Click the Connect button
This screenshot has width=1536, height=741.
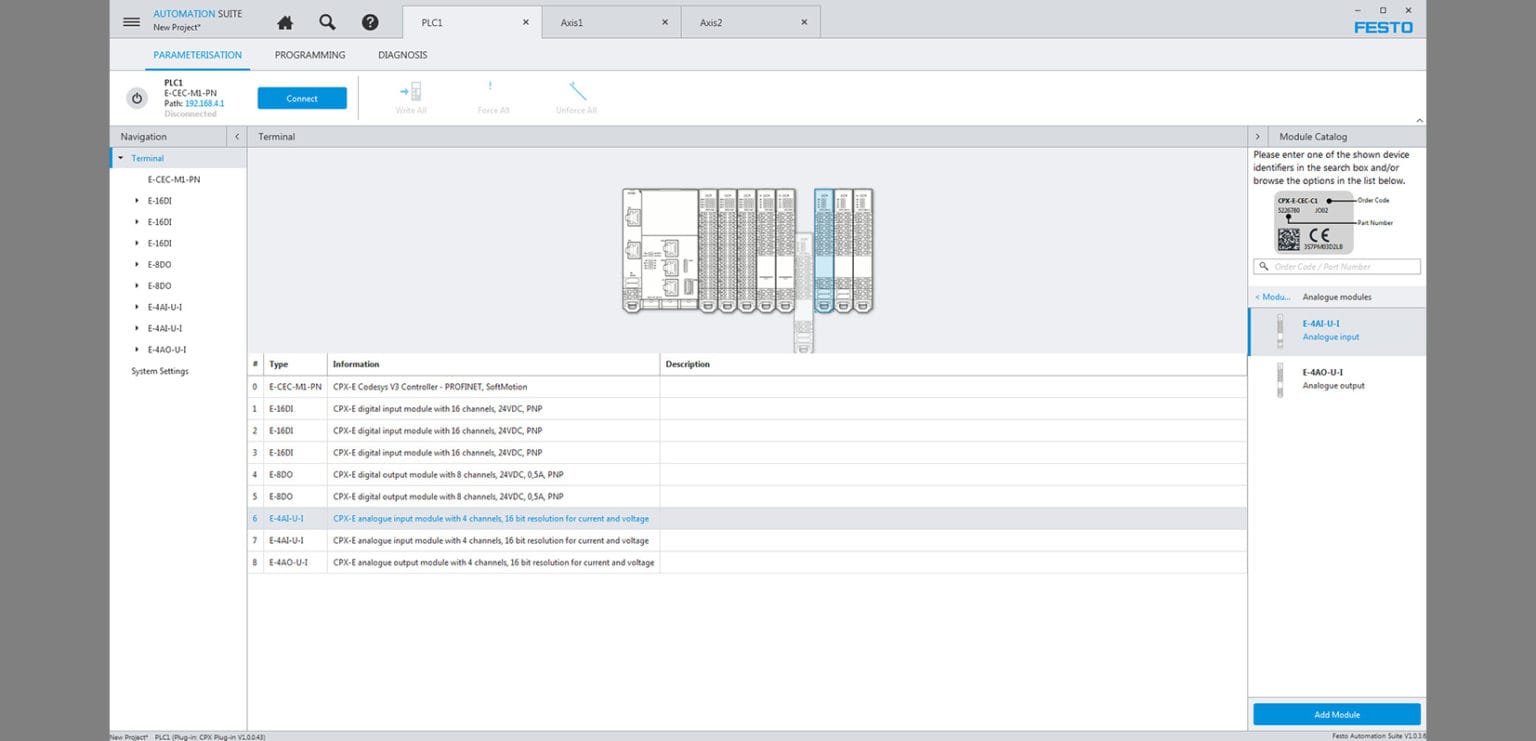click(x=302, y=97)
